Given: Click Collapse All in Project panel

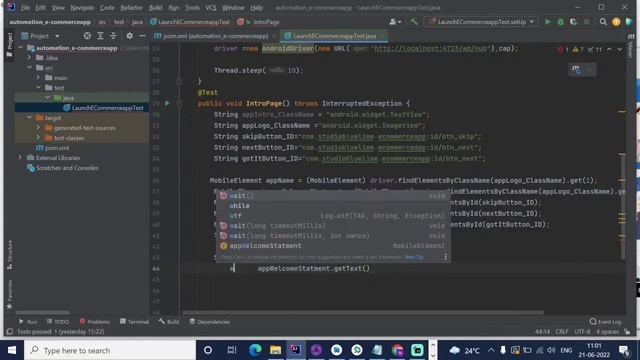Looking at the screenshot, I should (x=113, y=36).
